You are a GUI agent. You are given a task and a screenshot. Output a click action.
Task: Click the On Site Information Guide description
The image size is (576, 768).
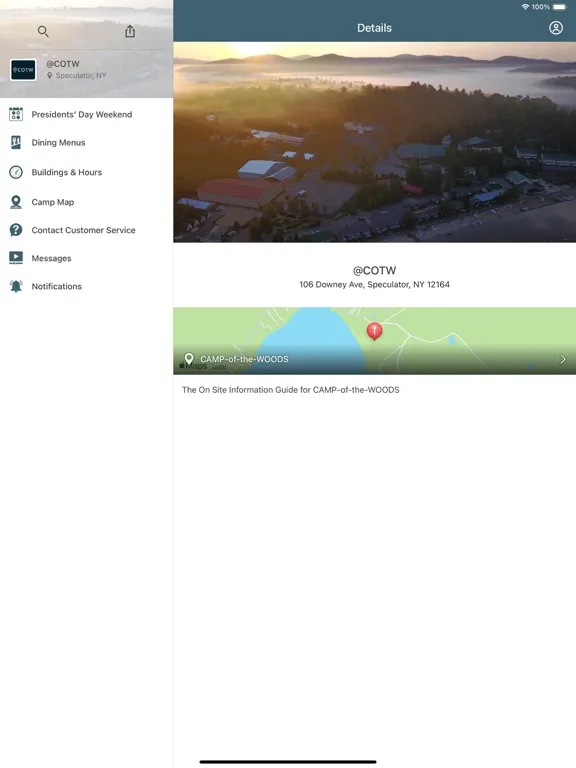click(290, 390)
